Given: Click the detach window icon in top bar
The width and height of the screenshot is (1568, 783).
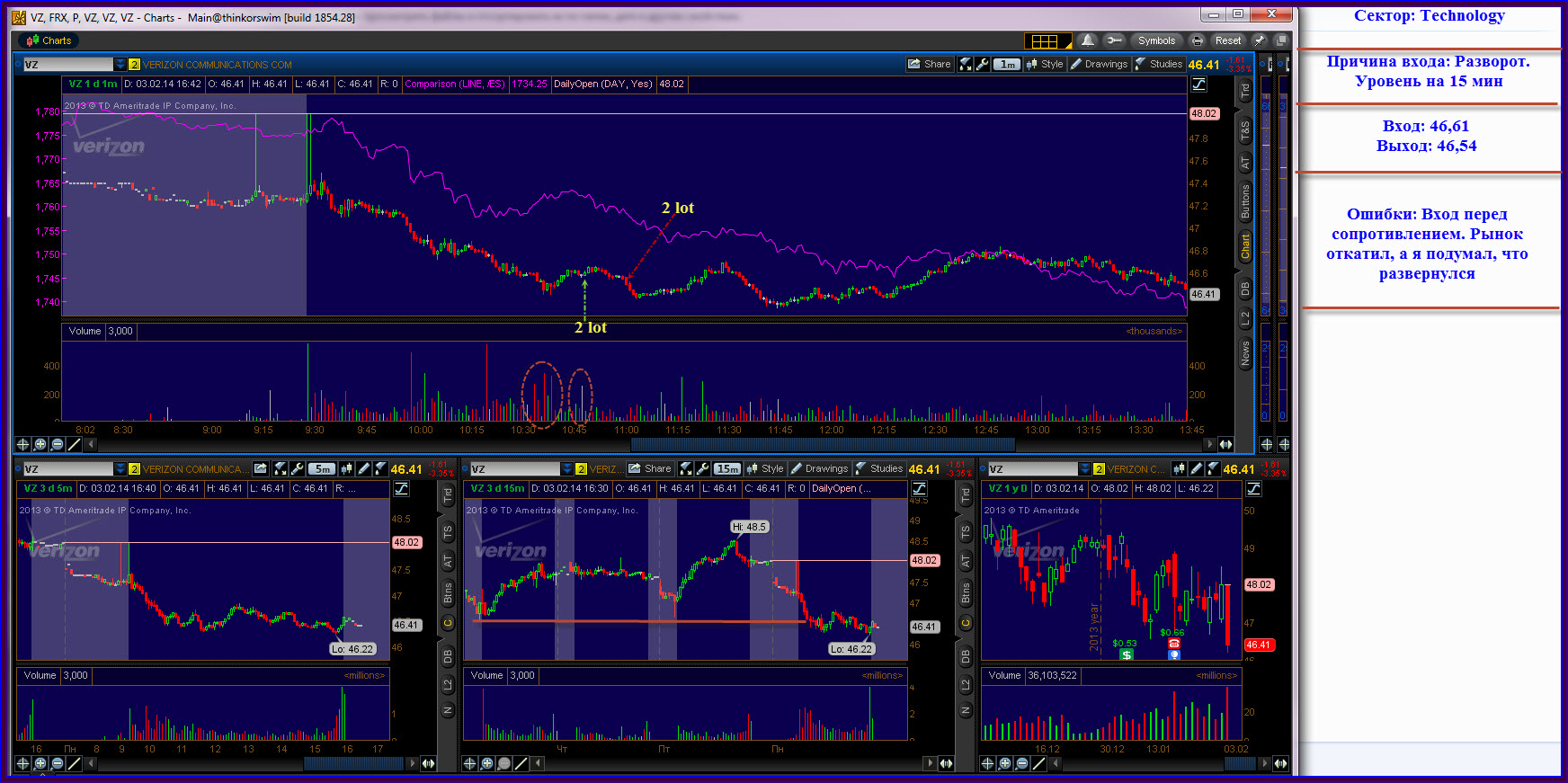Looking at the screenshot, I should click(1280, 40).
